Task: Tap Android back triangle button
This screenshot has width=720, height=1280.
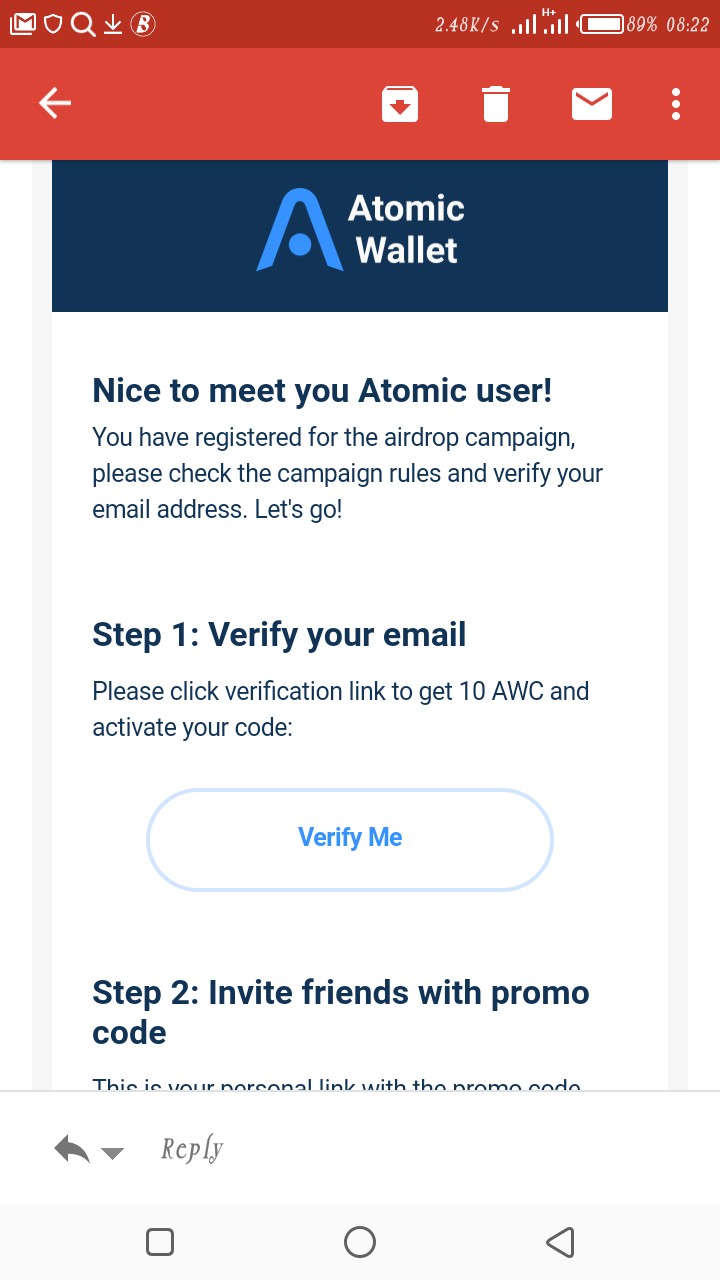Action: coord(560,1242)
